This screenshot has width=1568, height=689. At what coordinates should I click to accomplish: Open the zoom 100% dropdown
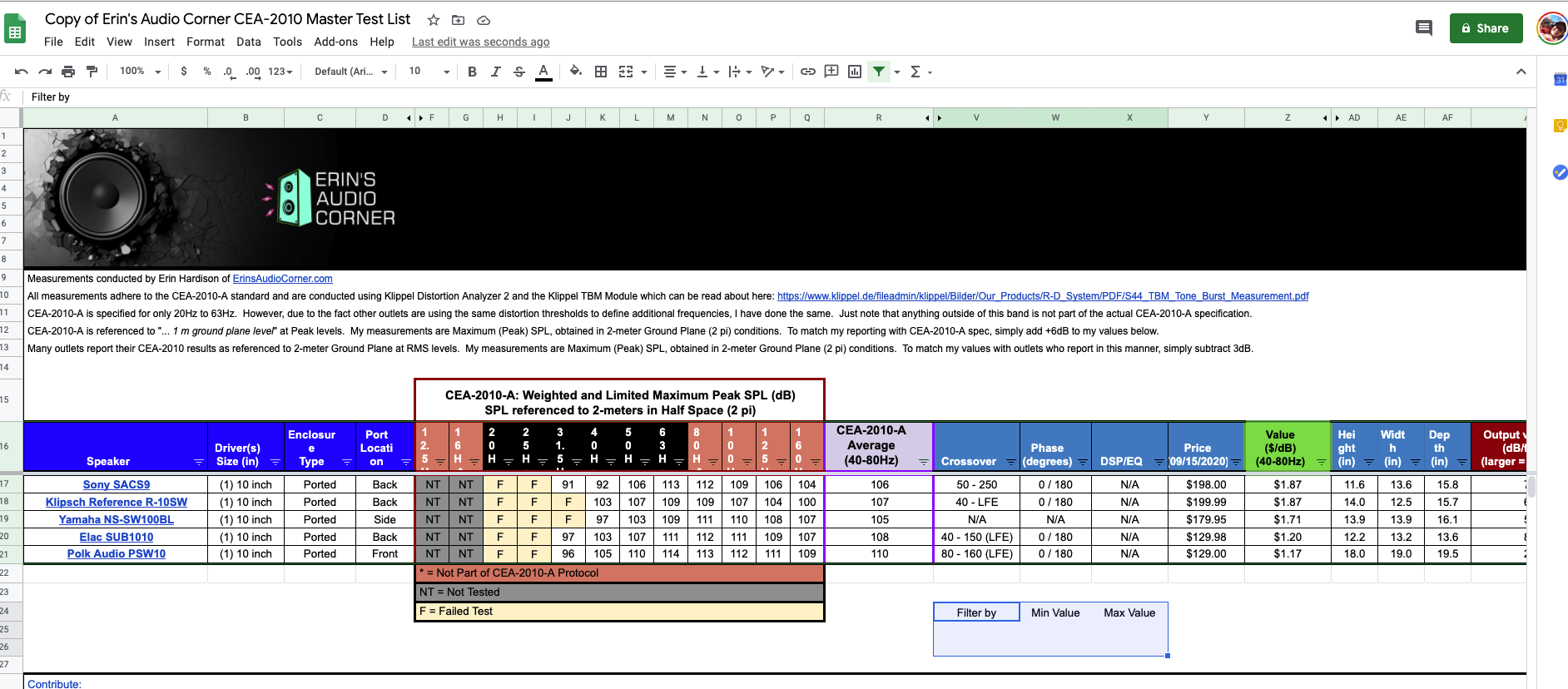(x=140, y=72)
